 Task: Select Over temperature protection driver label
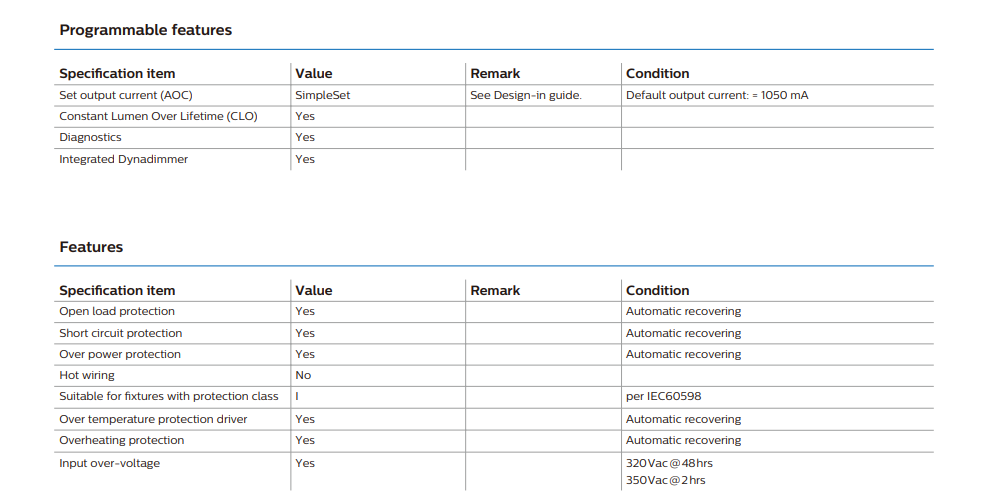[153, 419]
